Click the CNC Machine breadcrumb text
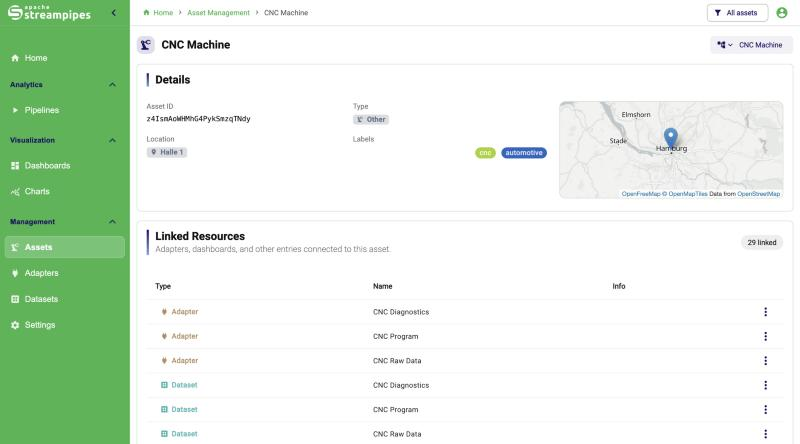Viewport: 800px width, 444px height. [x=286, y=13]
